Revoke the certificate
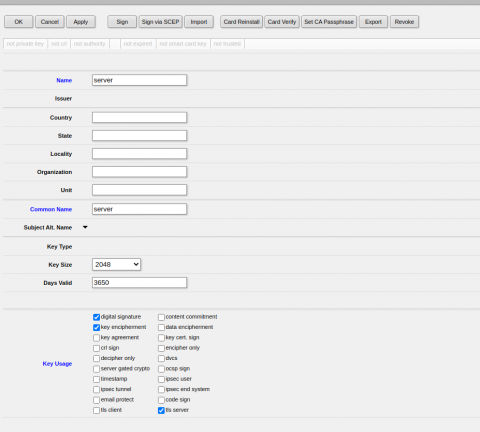Viewport: 480px width, 432px height. (x=404, y=22)
